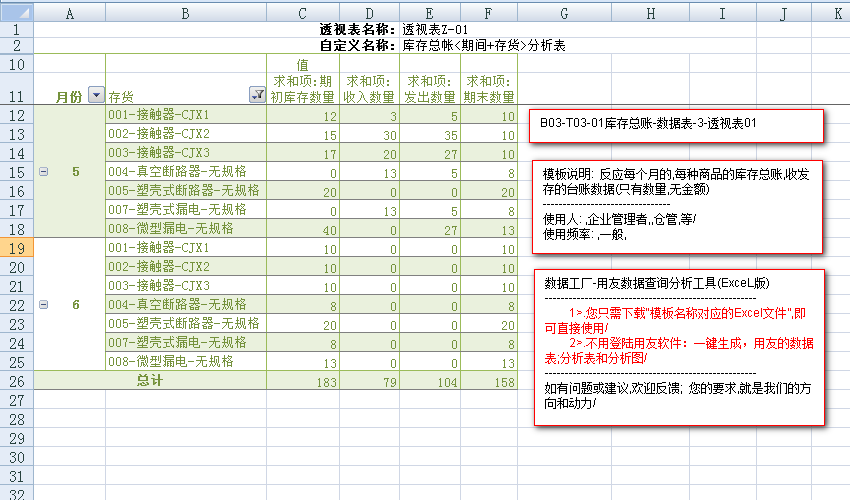
Task: Select the grand total value 183
Action: pos(302,381)
